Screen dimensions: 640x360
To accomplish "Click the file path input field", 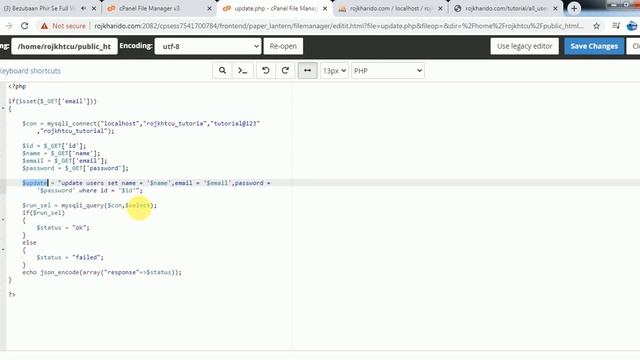I will tap(64, 46).
